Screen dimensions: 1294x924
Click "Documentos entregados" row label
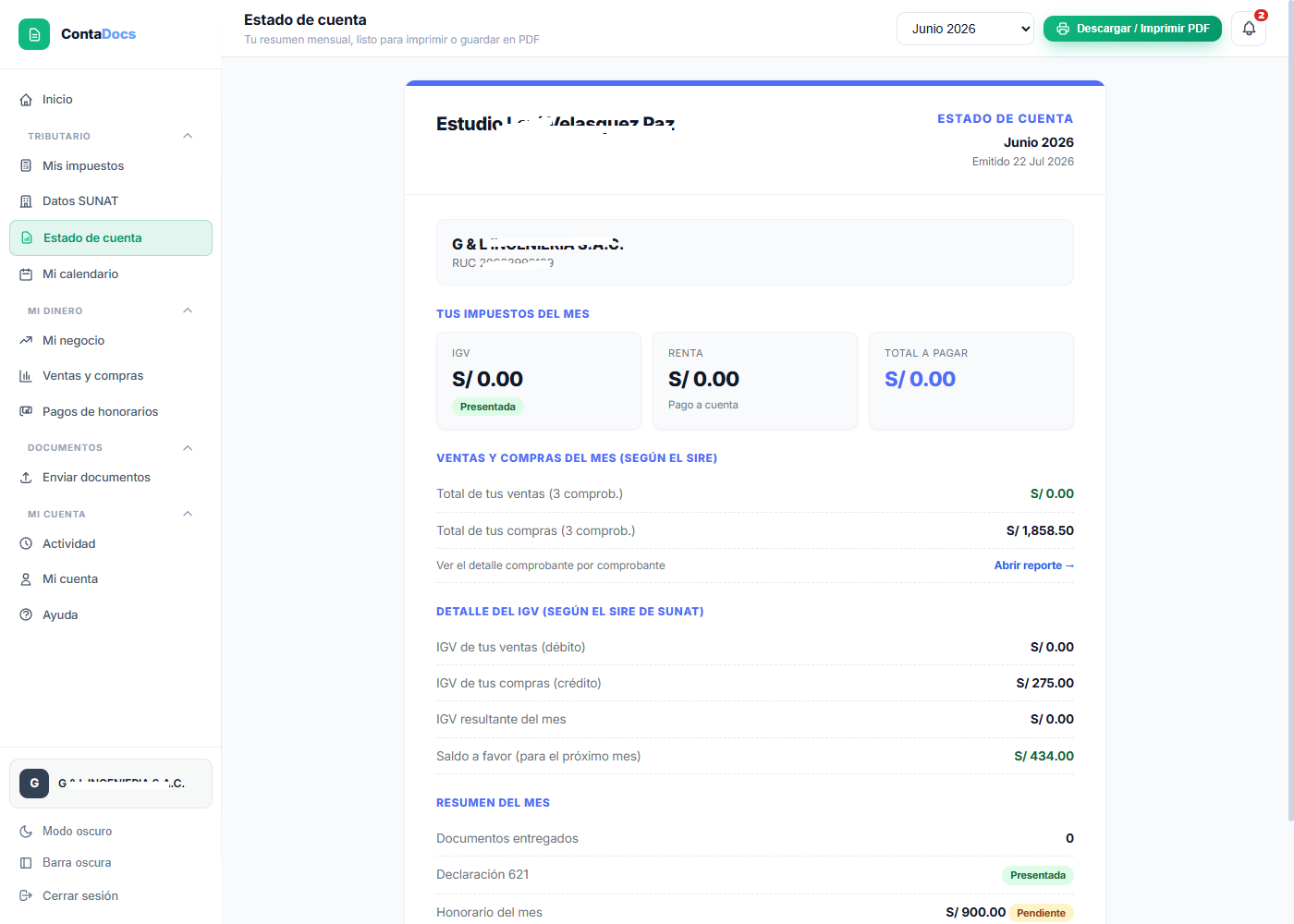point(507,839)
